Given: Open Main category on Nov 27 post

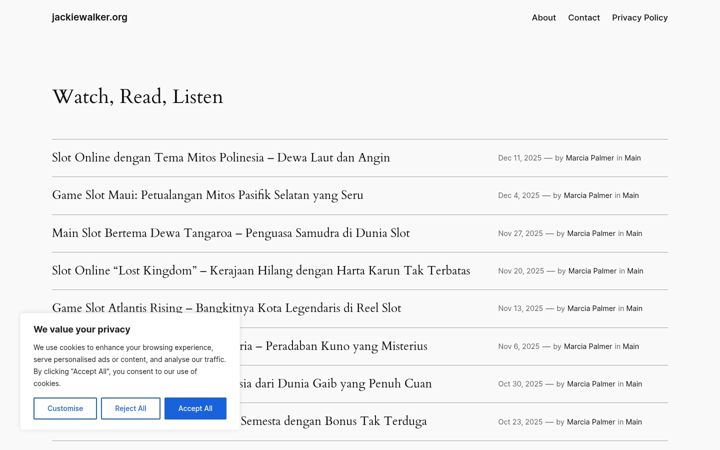Looking at the screenshot, I should (634, 233).
